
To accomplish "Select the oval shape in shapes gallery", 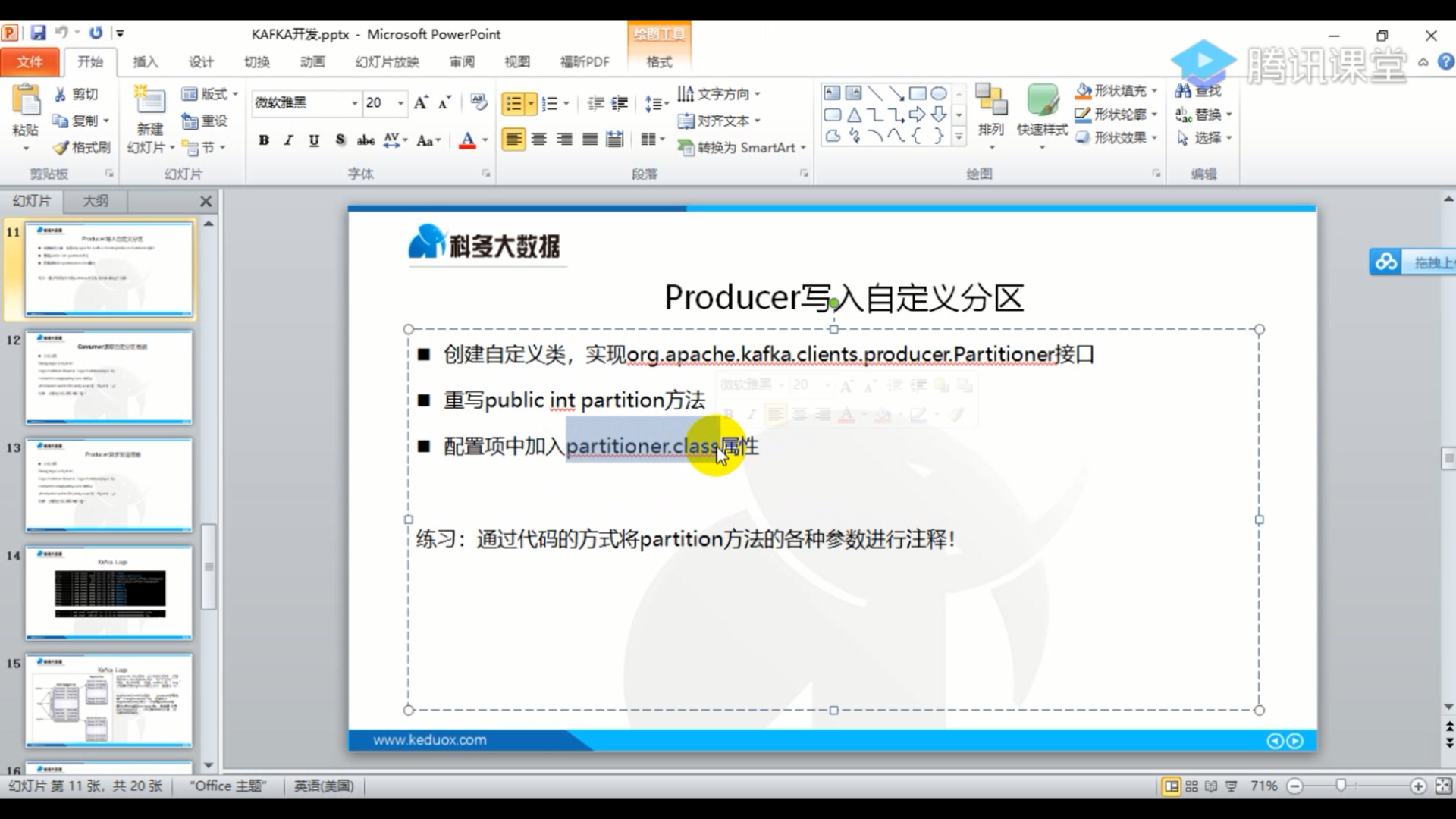I will tap(938, 93).
